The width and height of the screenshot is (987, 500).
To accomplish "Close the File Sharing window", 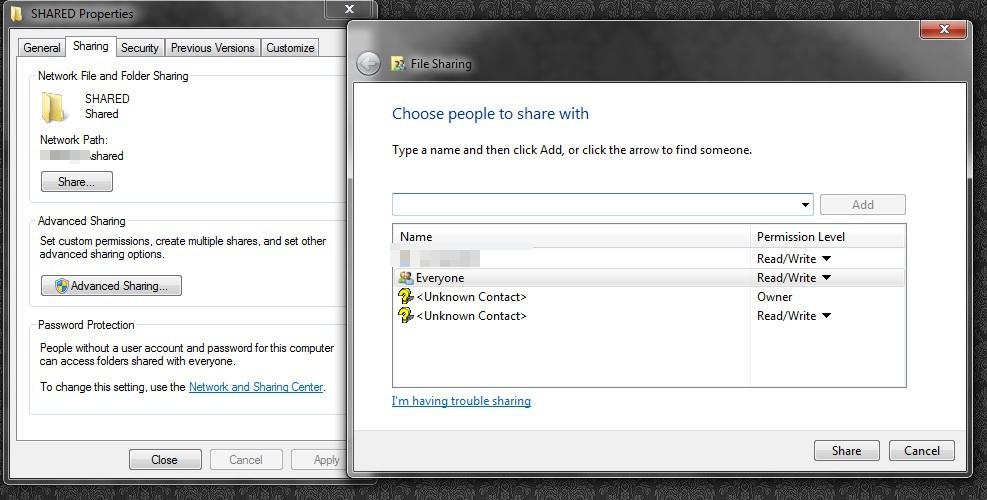I will coord(943,30).
